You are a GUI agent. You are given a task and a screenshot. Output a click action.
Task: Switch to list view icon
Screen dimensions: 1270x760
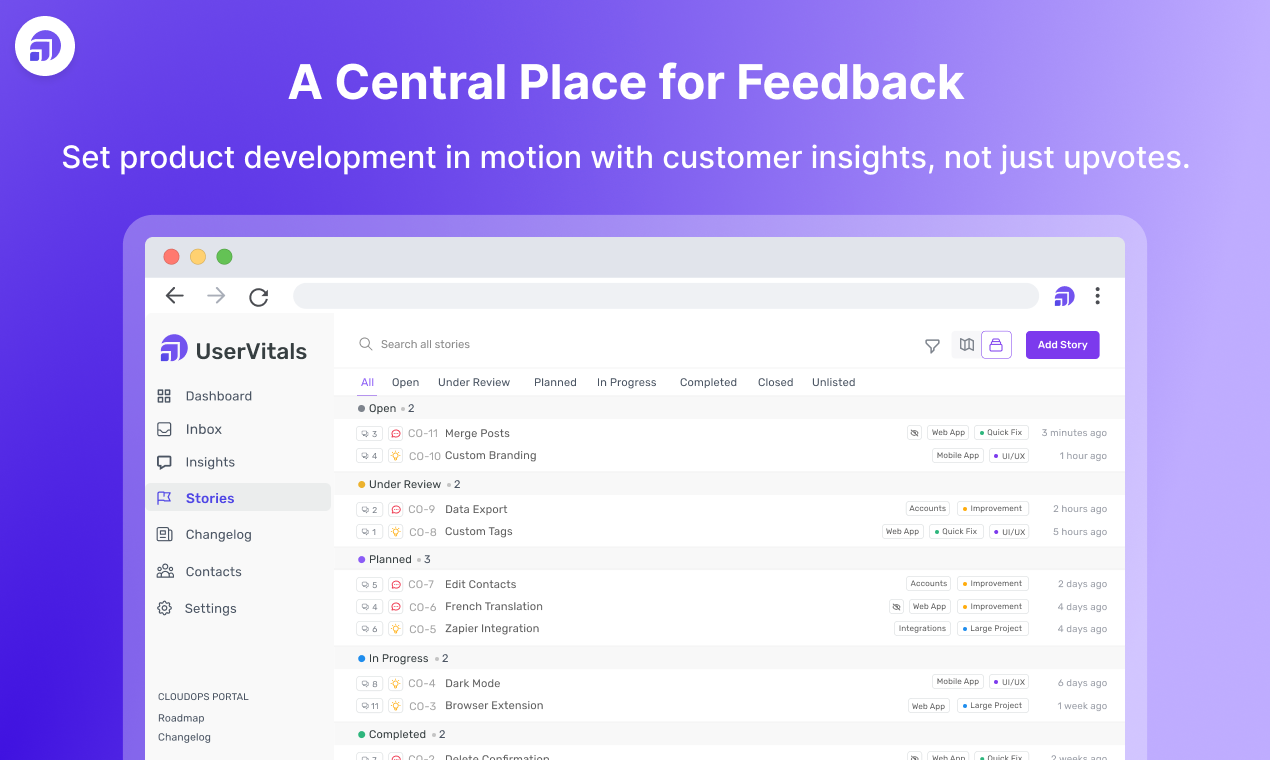point(996,345)
